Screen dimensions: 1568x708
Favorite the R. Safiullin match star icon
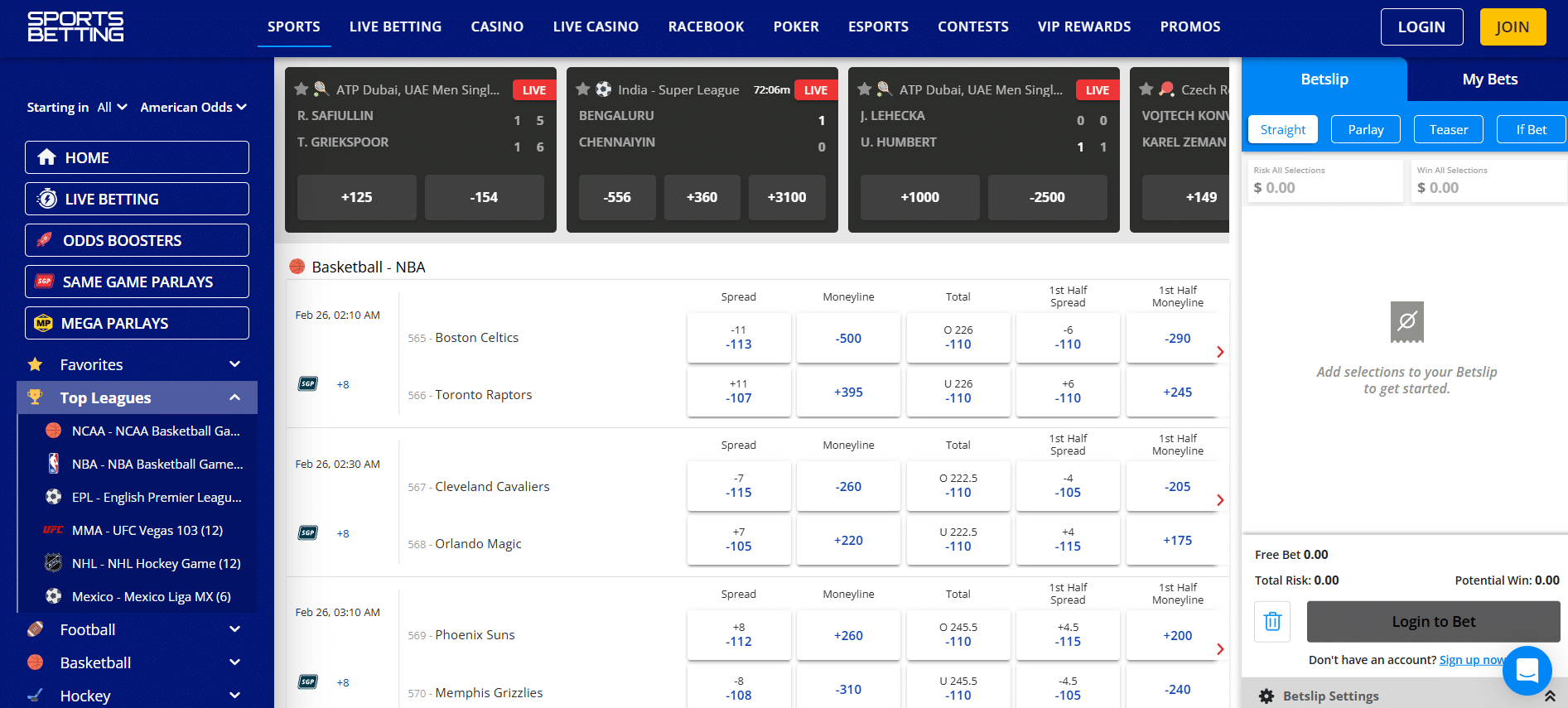pos(302,89)
